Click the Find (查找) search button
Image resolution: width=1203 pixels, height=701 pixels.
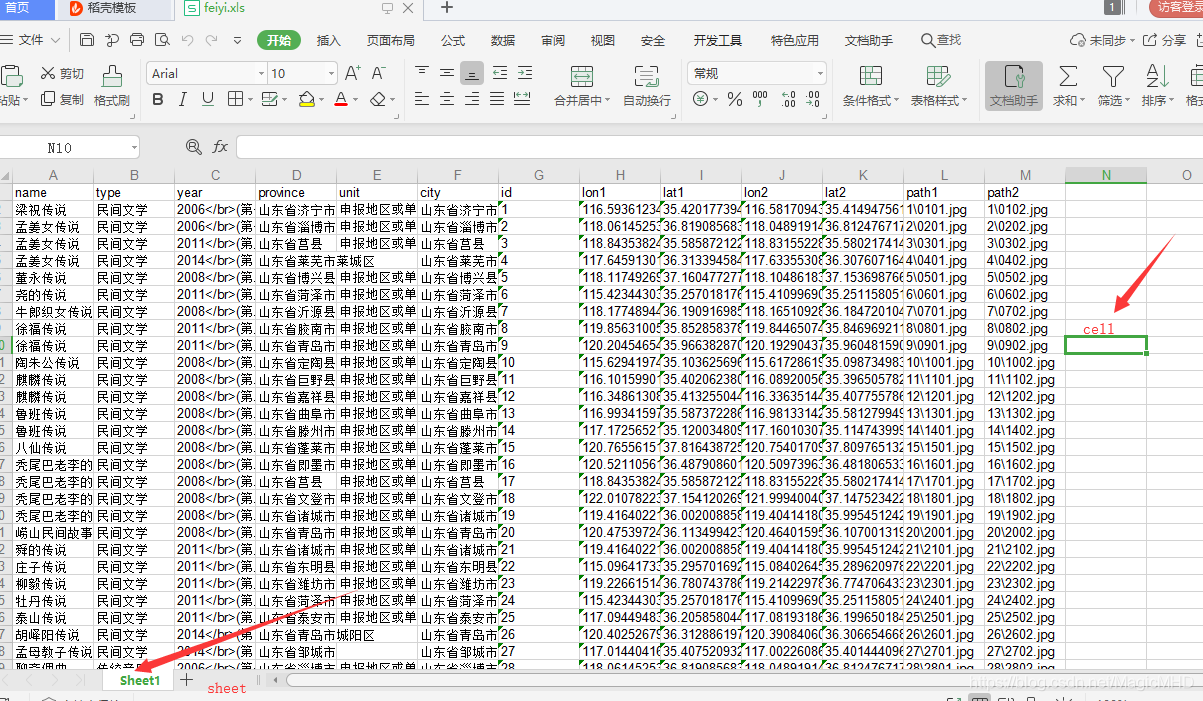click(x=941, y=40)
